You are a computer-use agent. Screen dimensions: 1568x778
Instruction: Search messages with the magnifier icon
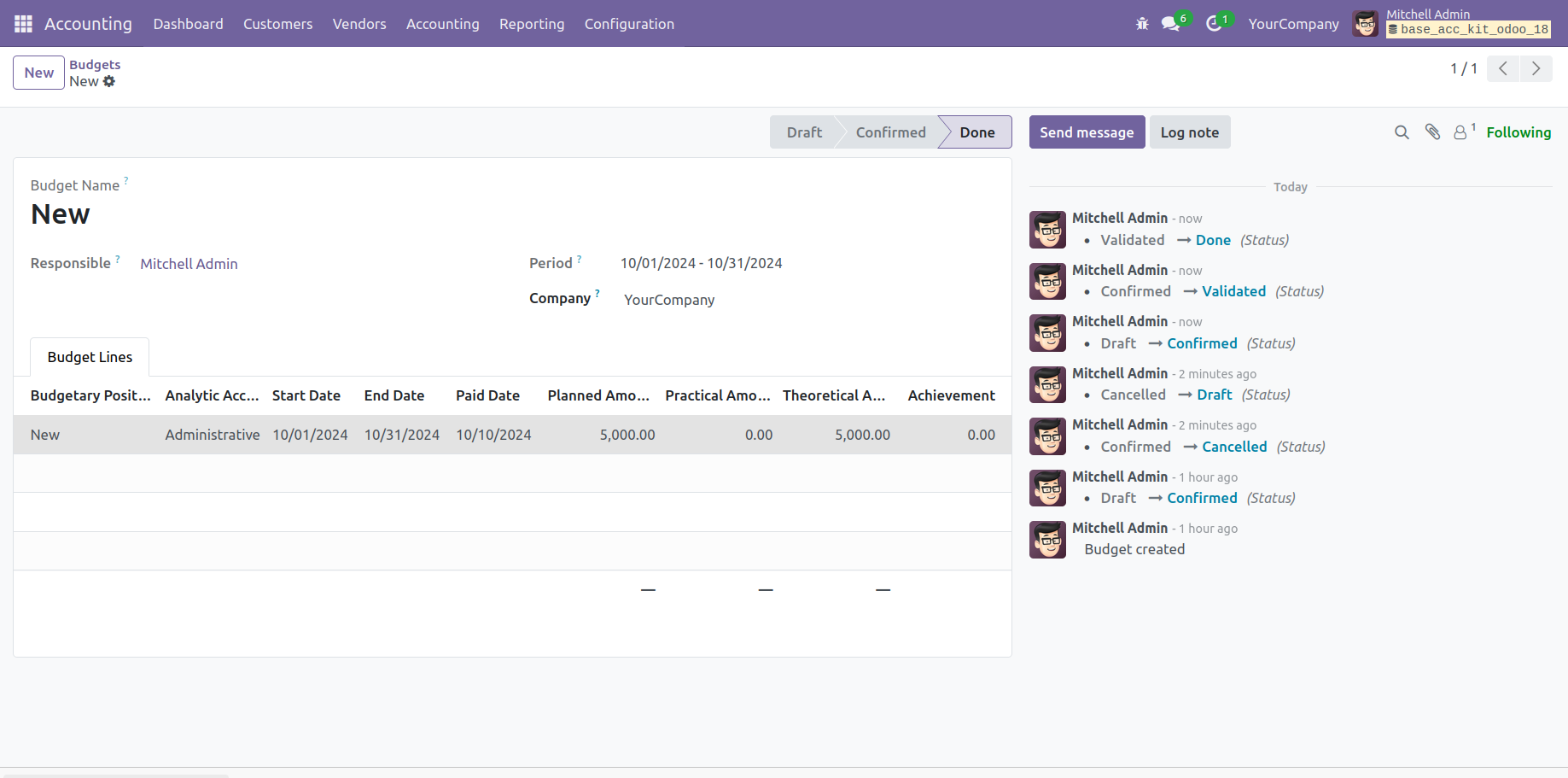[1402, 132]
